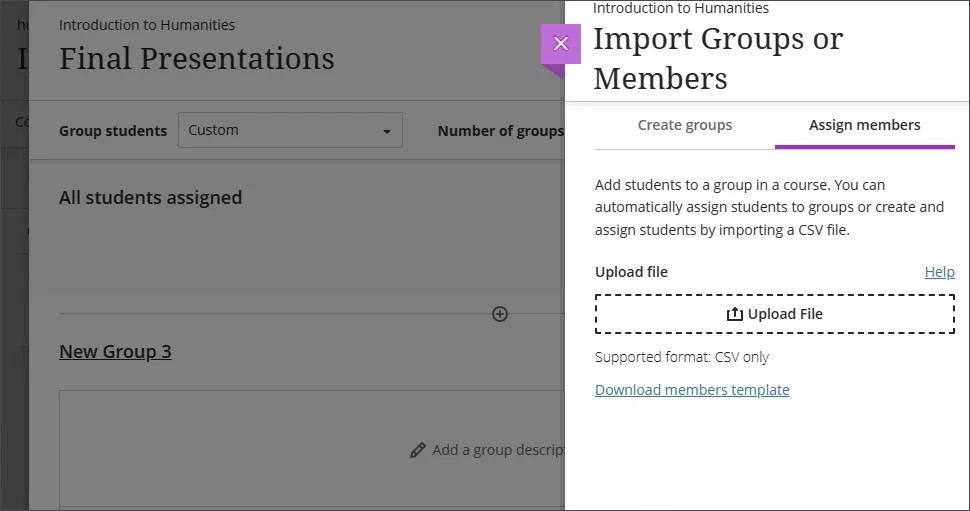Add a group with the plus icon
This screenshot has width=970, height=511.
(500, 314)
